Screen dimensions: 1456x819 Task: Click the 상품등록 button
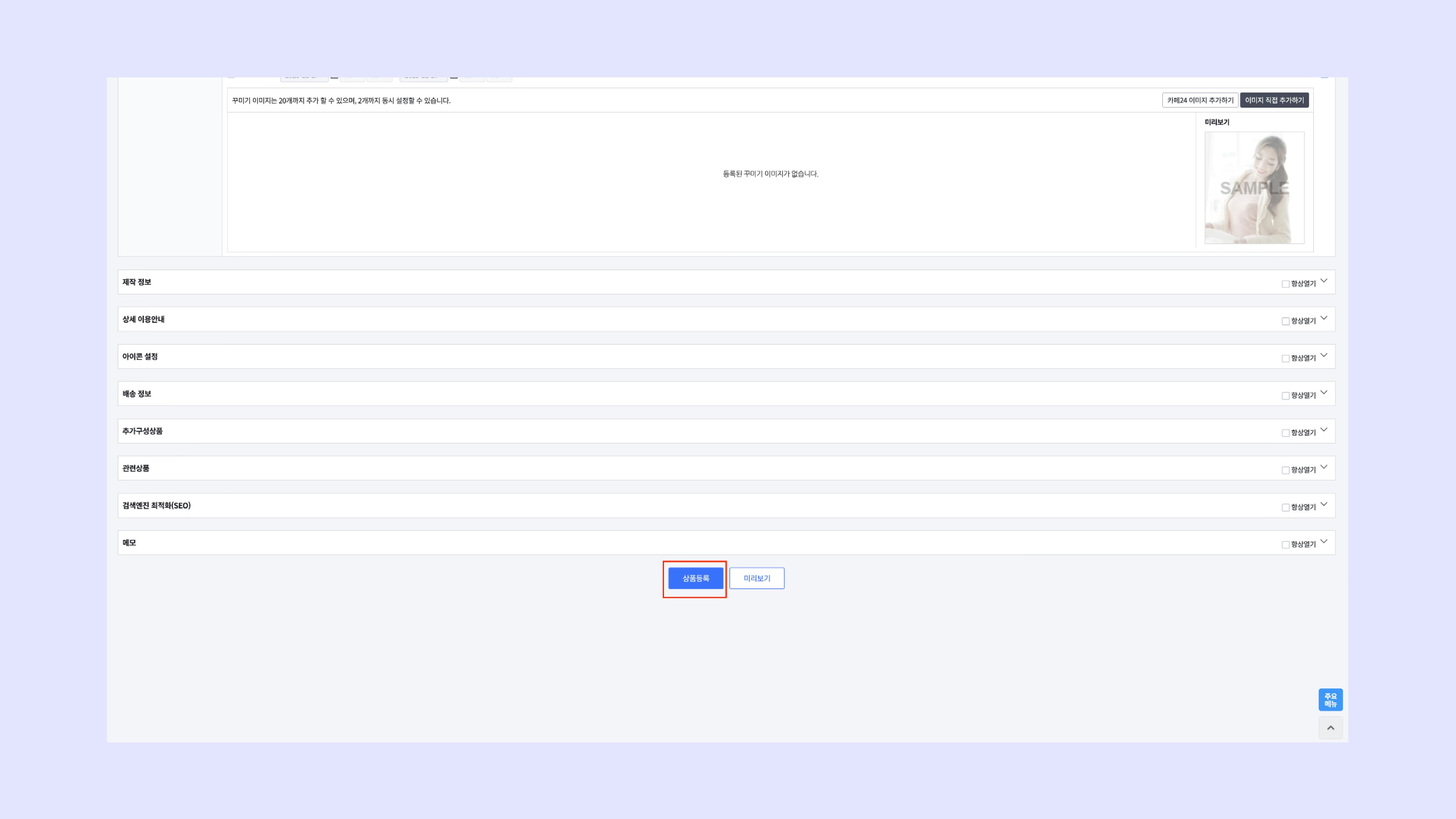695,578
